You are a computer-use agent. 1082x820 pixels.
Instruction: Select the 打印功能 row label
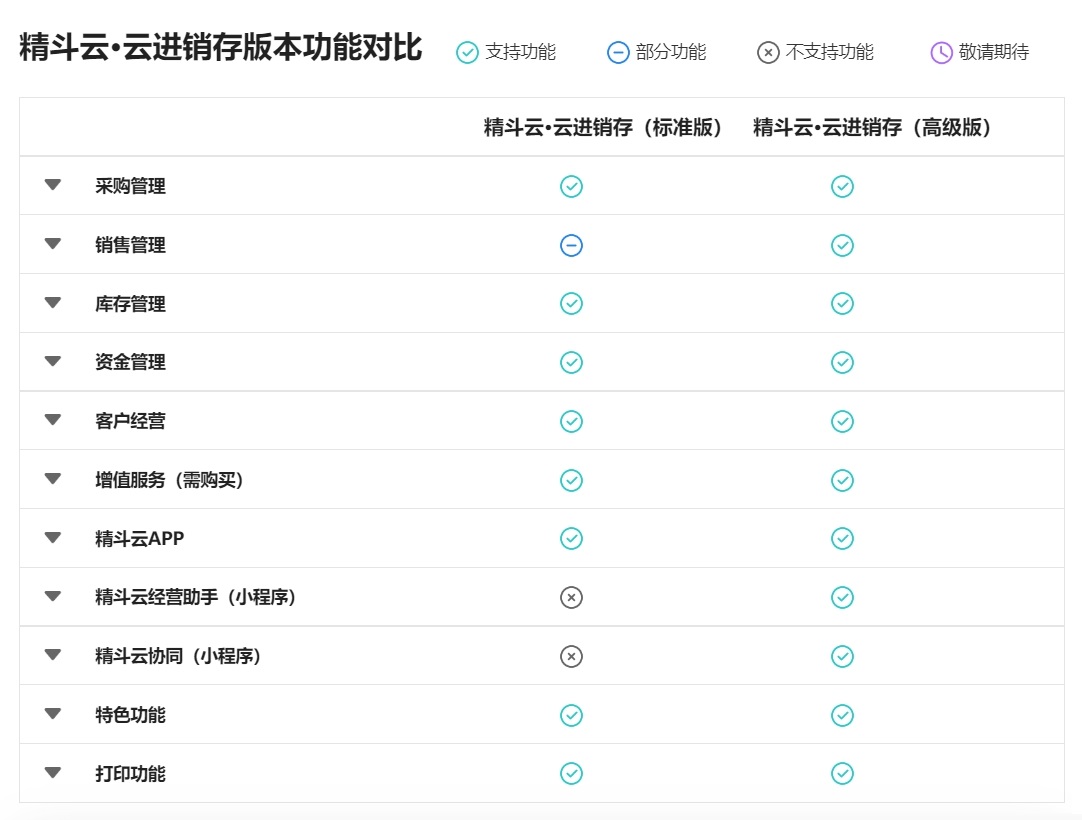130,773
